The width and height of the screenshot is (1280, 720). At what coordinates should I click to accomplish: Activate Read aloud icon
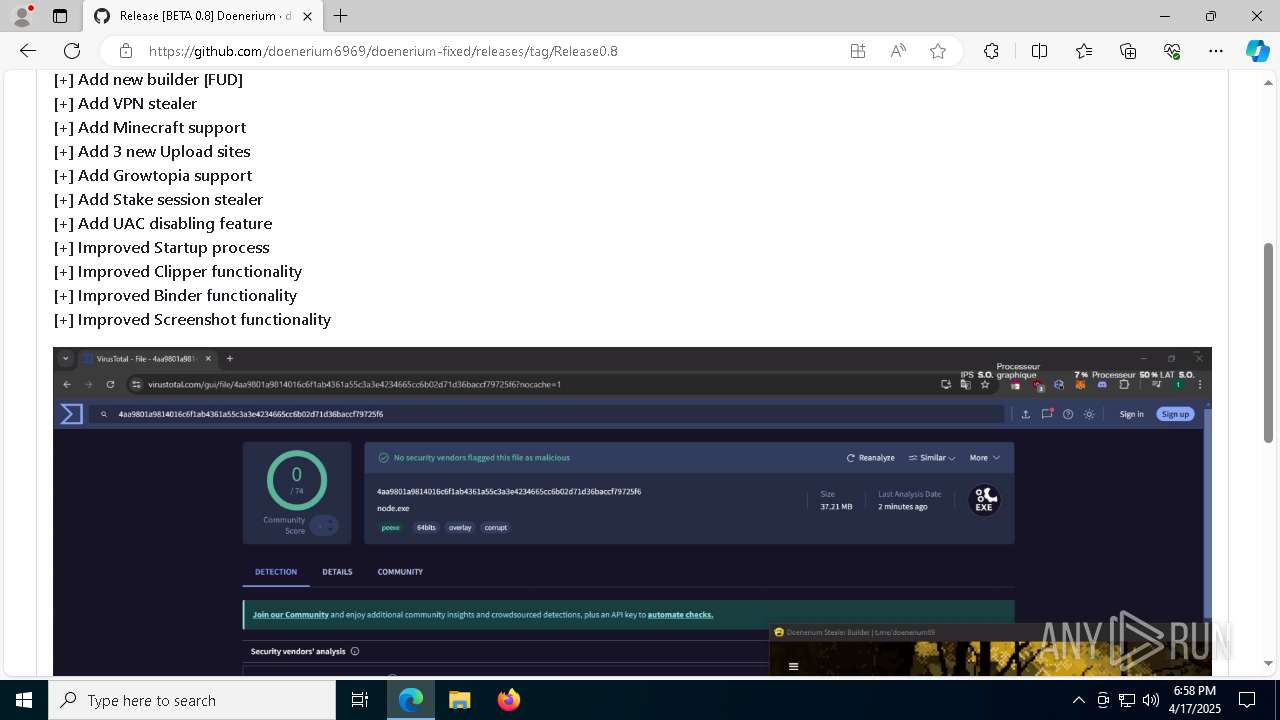(898, 51)
